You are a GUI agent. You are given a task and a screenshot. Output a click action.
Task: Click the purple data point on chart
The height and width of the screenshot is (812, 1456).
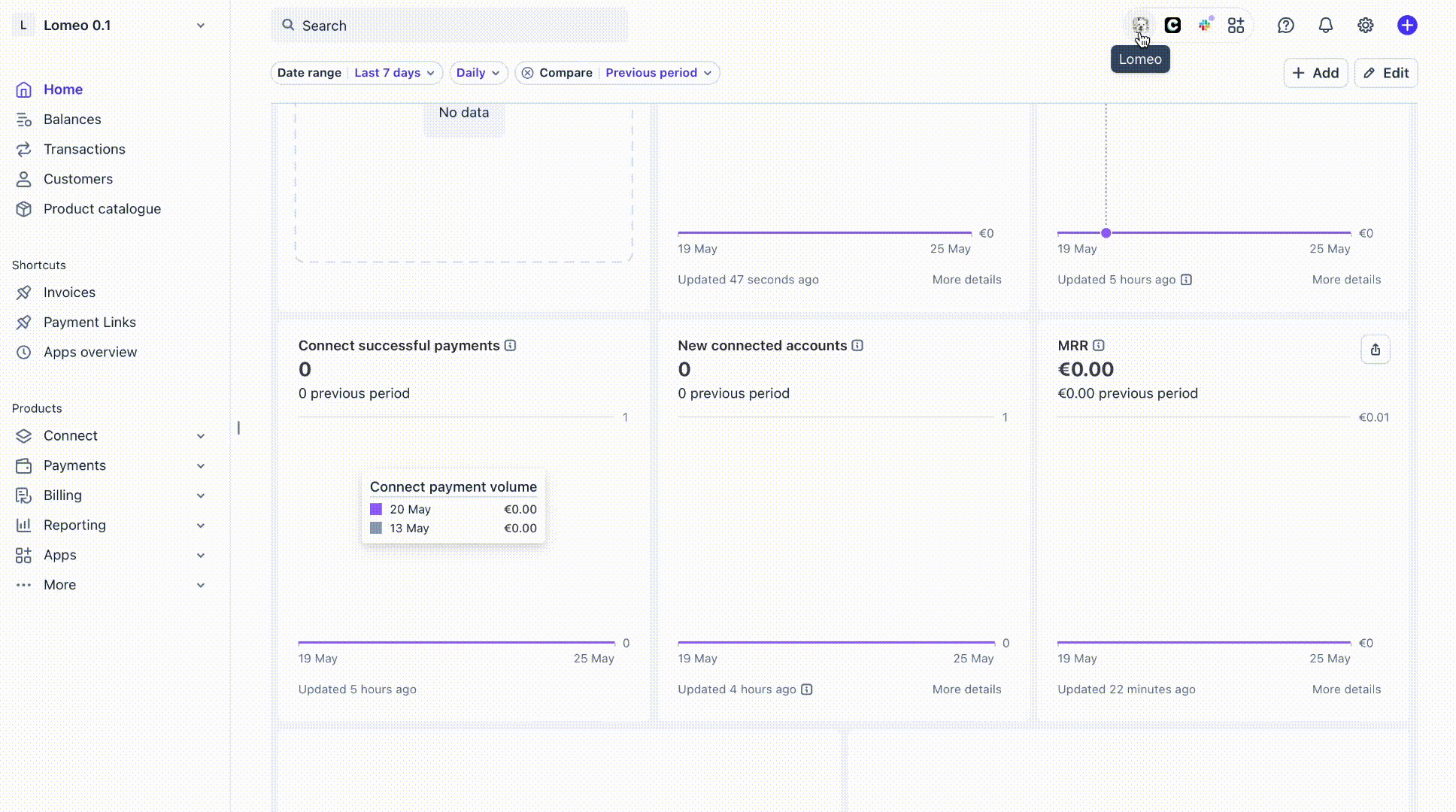1106,233
